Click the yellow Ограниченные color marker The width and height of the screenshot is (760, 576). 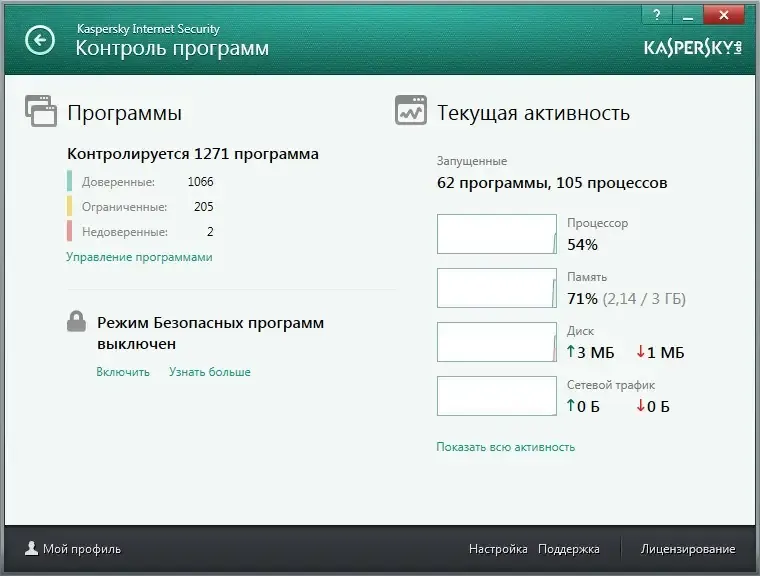tap(69, 206)
